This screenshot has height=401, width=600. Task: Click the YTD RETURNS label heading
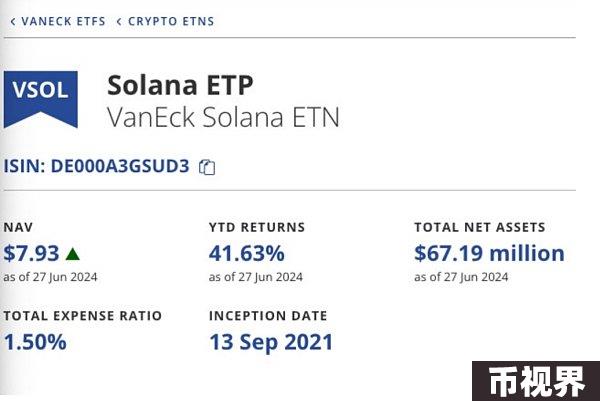[x=257, y=227]
